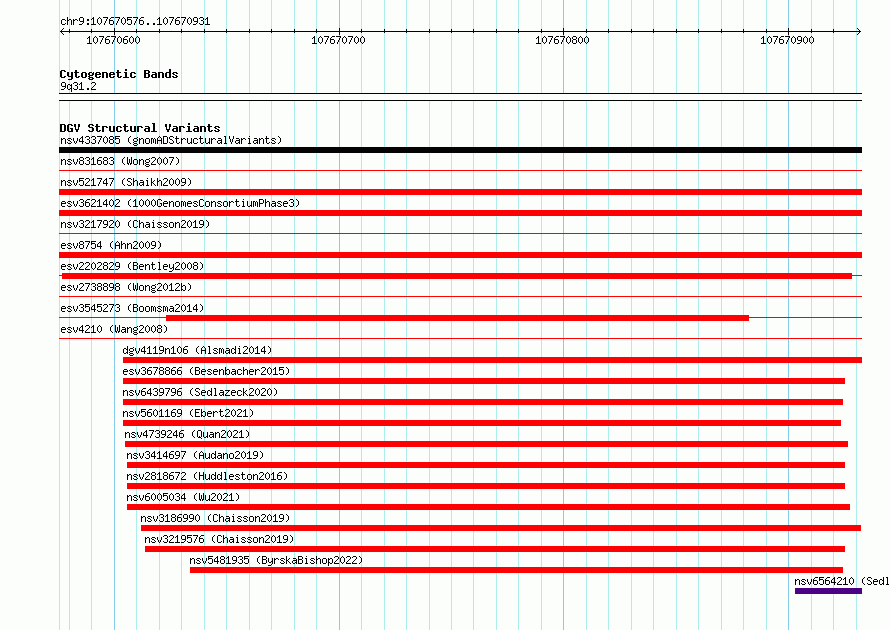Open nsv521747 (Shaikh2009) variant label
Image resolution: width=890 pixels, height=630 pixels.
point(126,182)
